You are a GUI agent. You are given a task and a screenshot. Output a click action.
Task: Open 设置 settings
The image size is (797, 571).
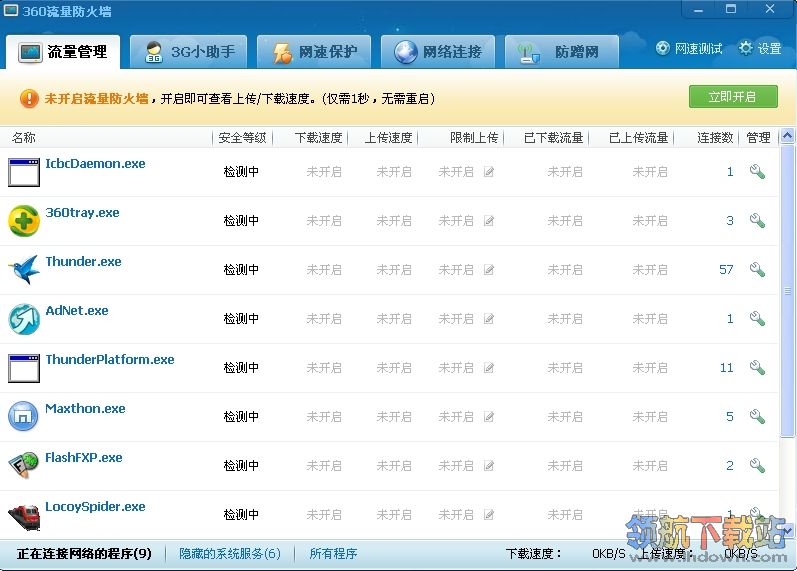(x=760, y=49)
